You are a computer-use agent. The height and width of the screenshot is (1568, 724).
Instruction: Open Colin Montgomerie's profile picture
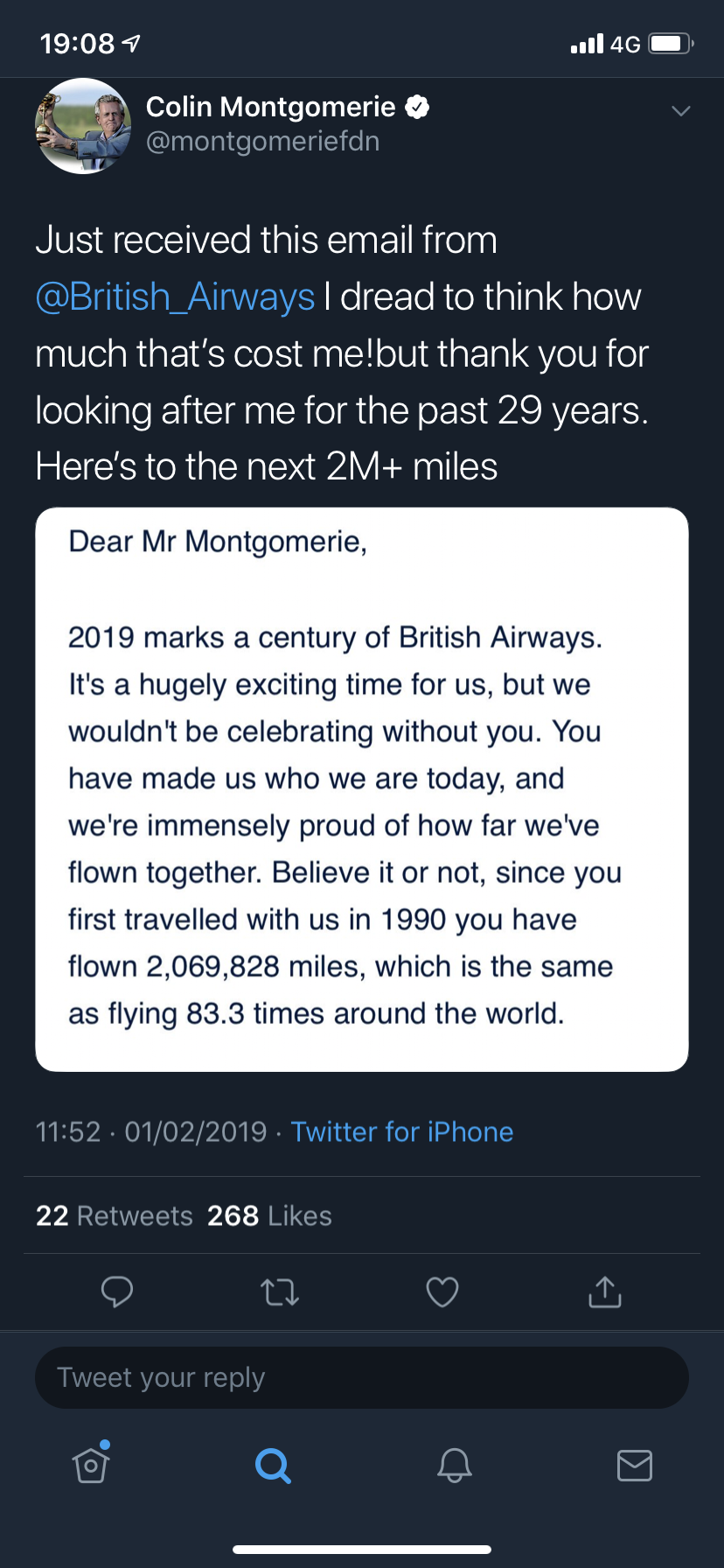83,126
